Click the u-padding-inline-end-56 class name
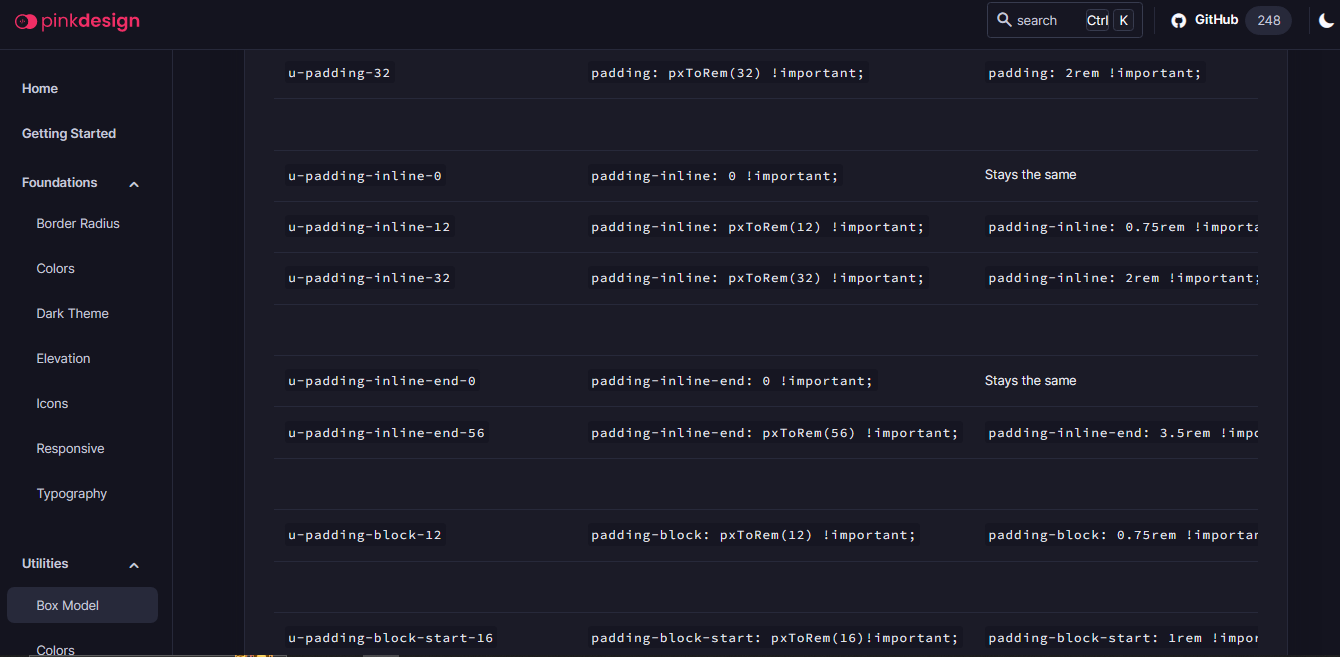 pos(386,433)
